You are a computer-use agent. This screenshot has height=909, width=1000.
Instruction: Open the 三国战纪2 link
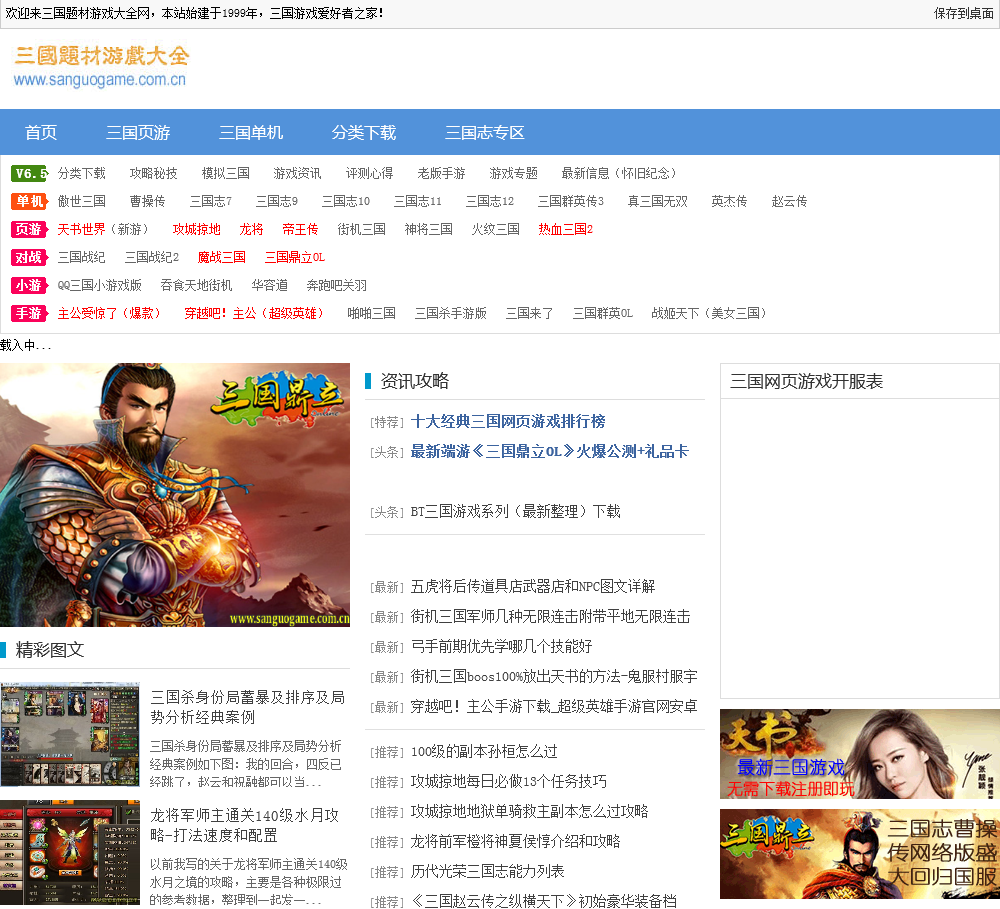pos(152,258)
